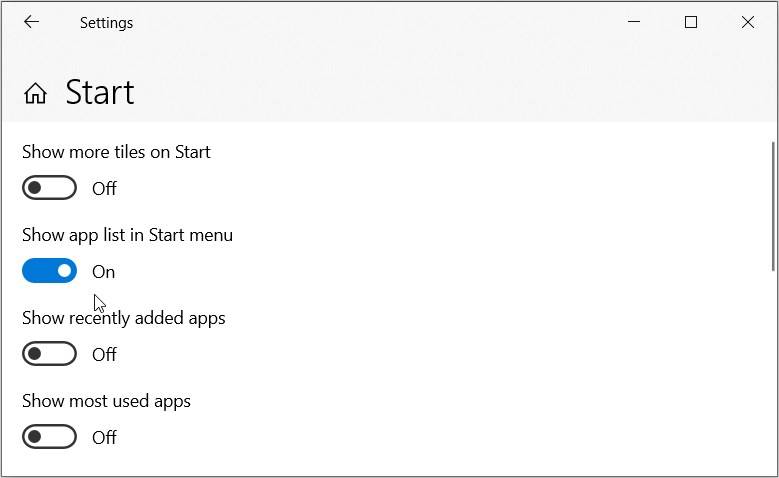Click the "Show recently added apps" label text
This screenshot has width=779, height=478.
point(124,318)
